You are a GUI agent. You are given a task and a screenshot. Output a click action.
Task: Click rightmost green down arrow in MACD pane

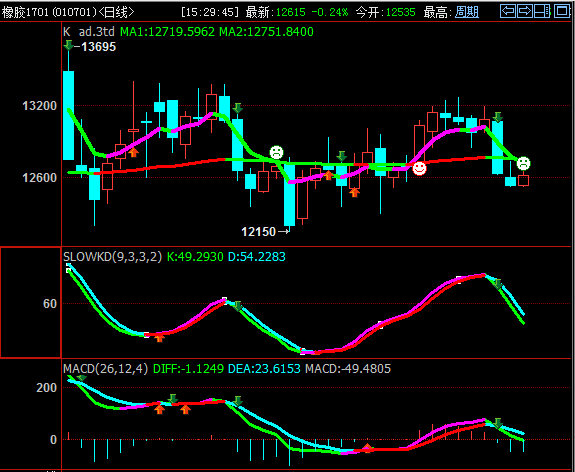pyautogui.click(x=498, y=423)
